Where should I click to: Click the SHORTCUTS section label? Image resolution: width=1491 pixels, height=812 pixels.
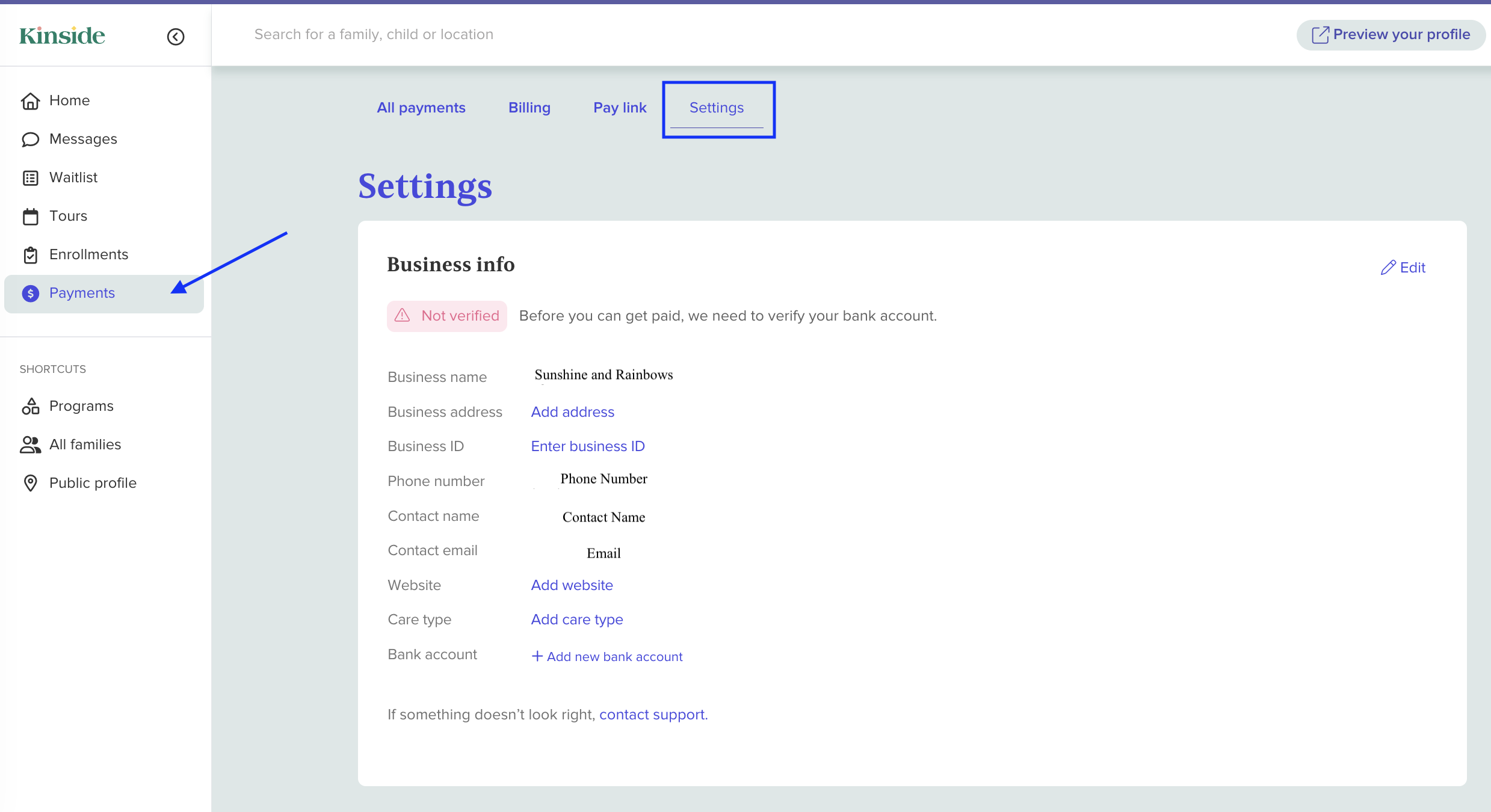point(53,369)
